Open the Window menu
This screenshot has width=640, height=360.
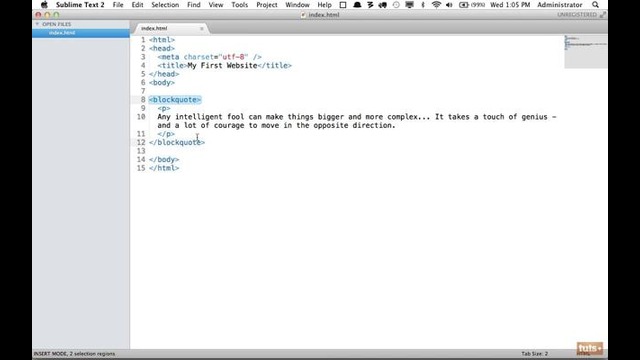click(x=297, y=5)
